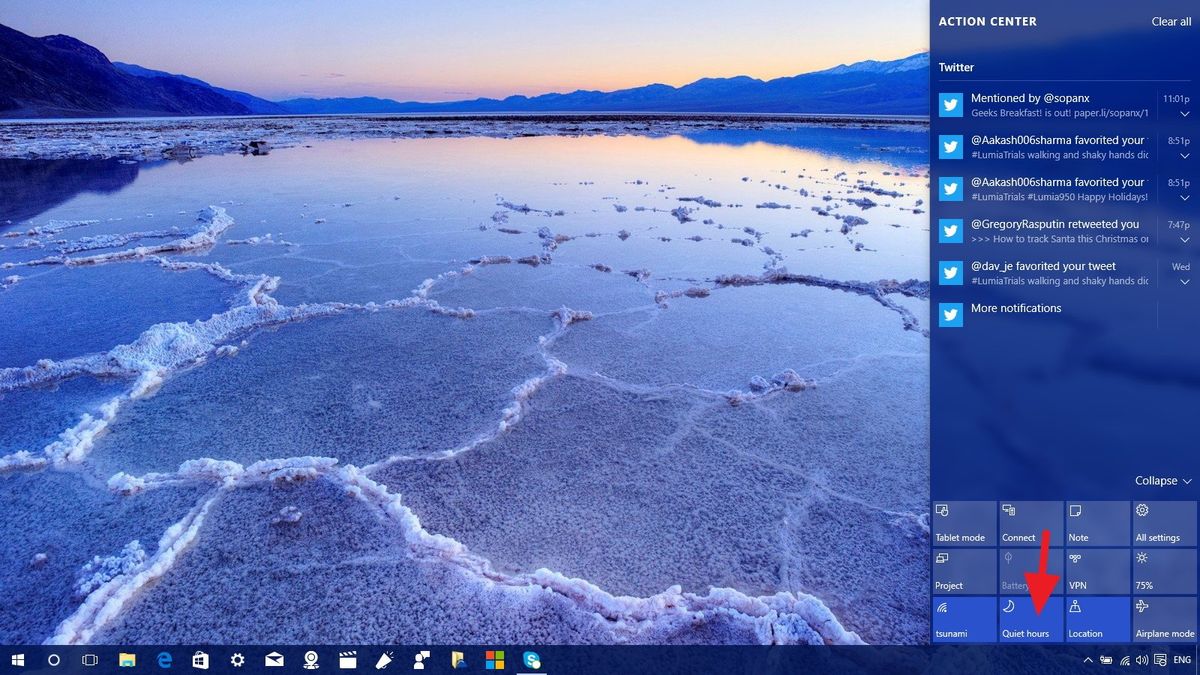Open Task View next to Cortana

point(89,660)
